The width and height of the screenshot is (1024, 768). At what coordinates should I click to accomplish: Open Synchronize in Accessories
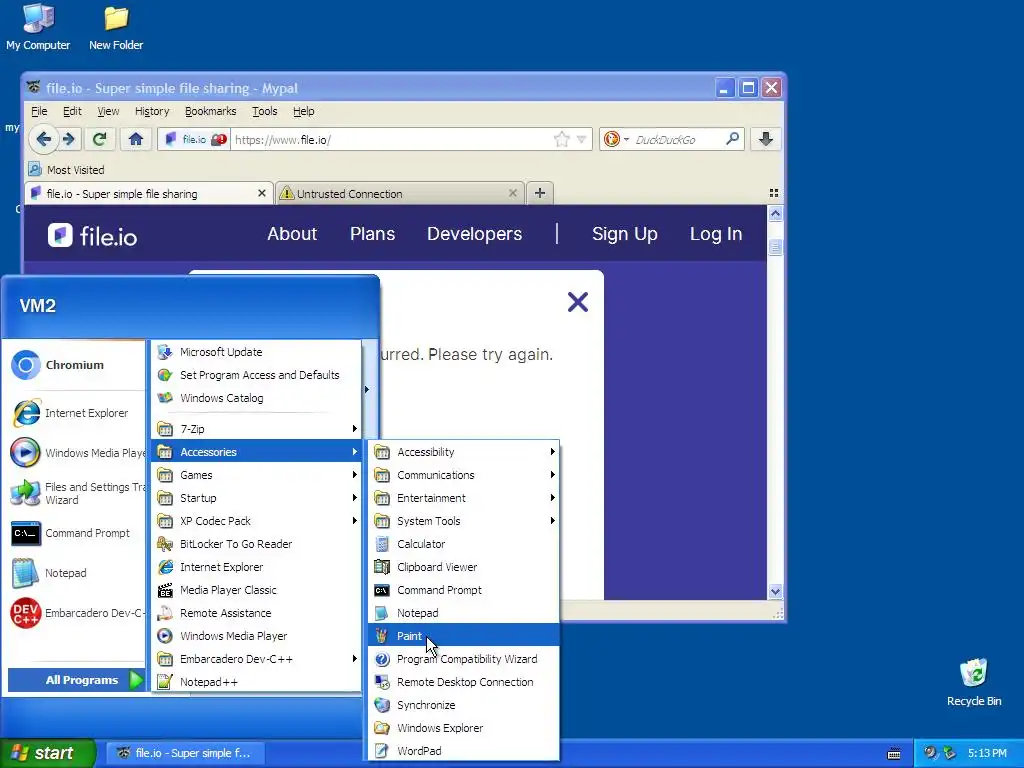[x=463, y=705]
